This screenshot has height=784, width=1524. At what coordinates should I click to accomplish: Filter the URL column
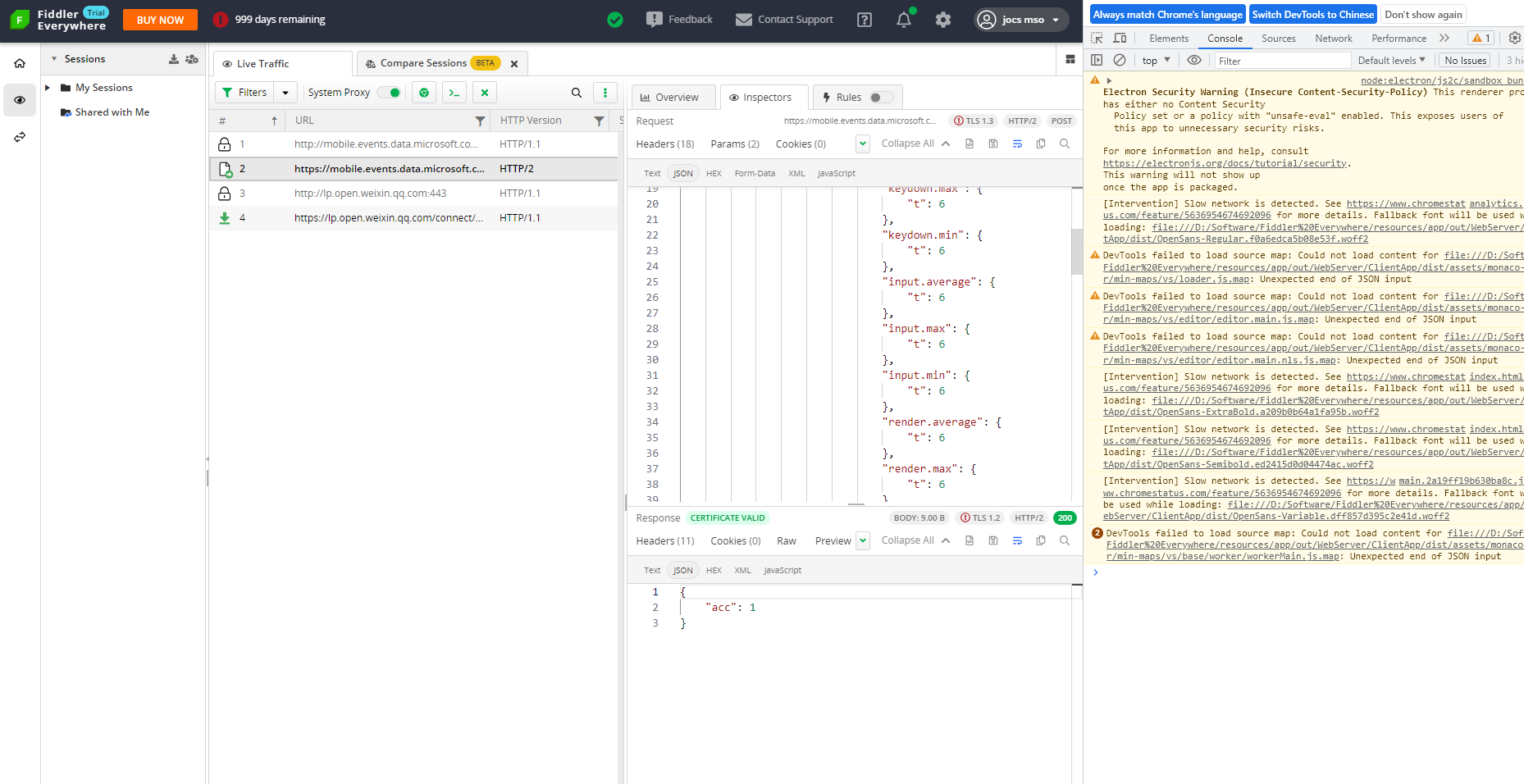[x=481, y=121]
